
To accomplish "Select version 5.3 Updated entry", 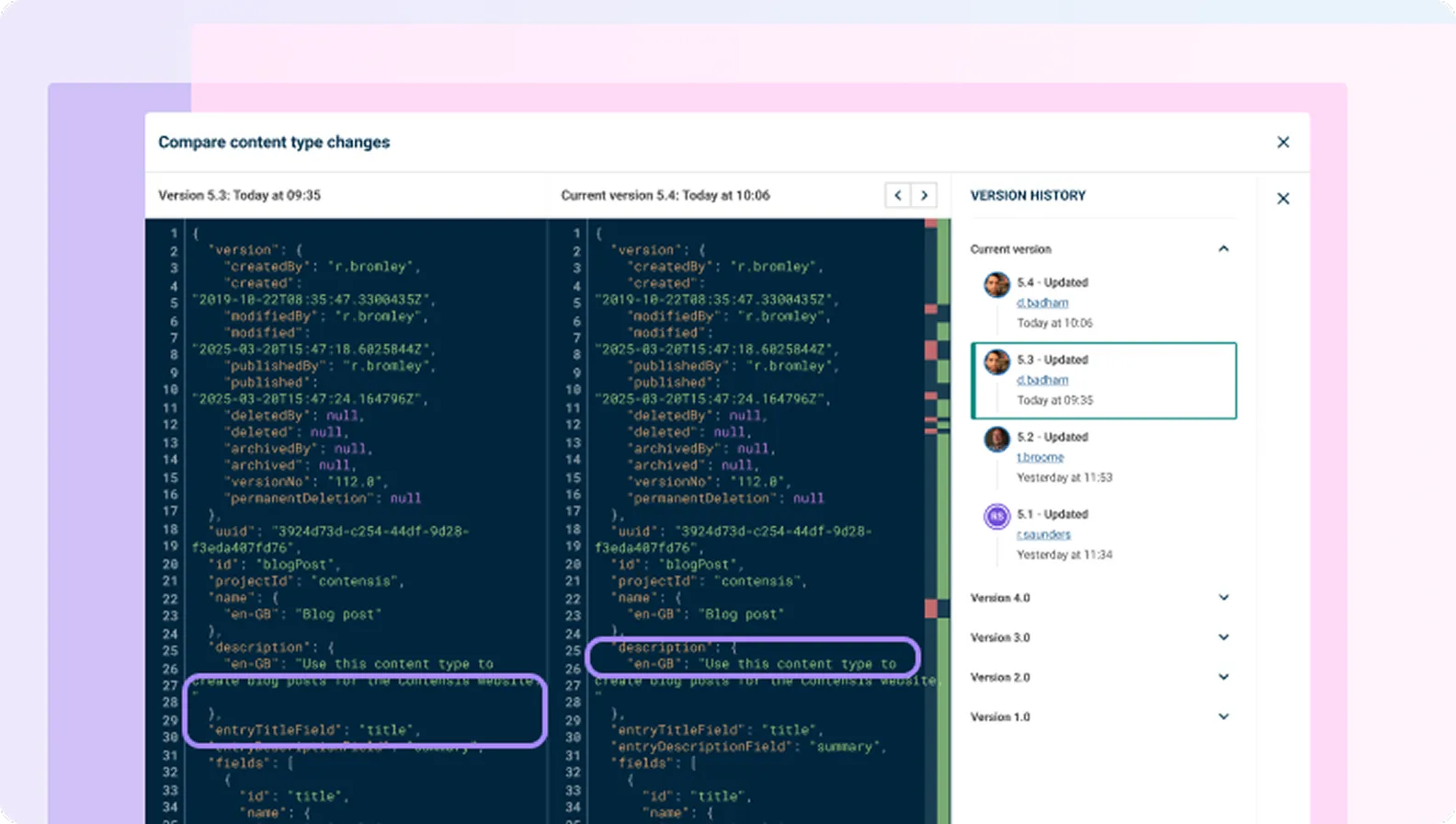I will [x=1103, y=380].
